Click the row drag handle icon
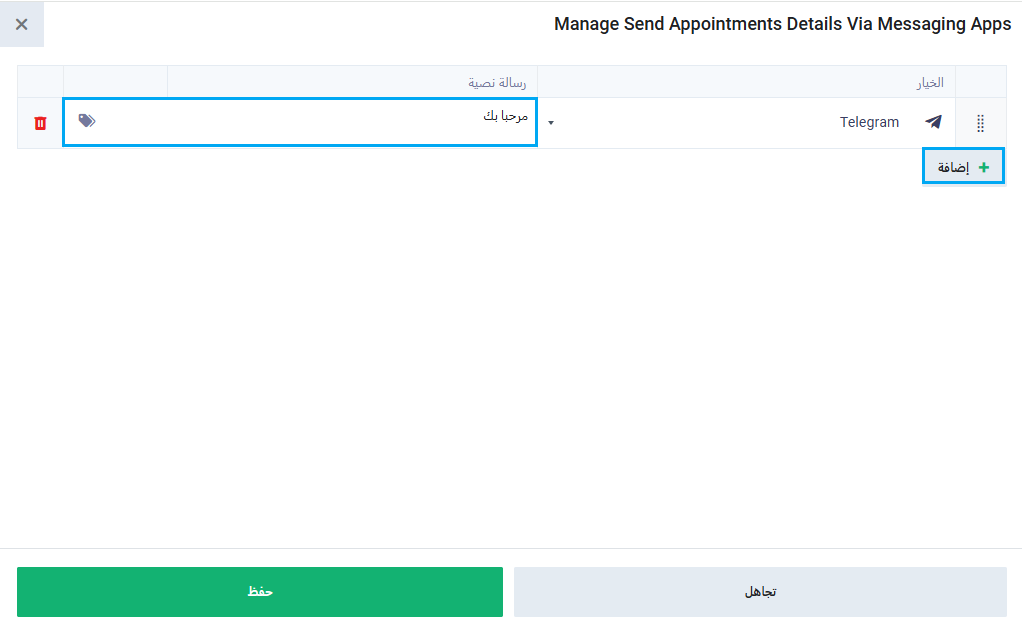 point(980,123)
